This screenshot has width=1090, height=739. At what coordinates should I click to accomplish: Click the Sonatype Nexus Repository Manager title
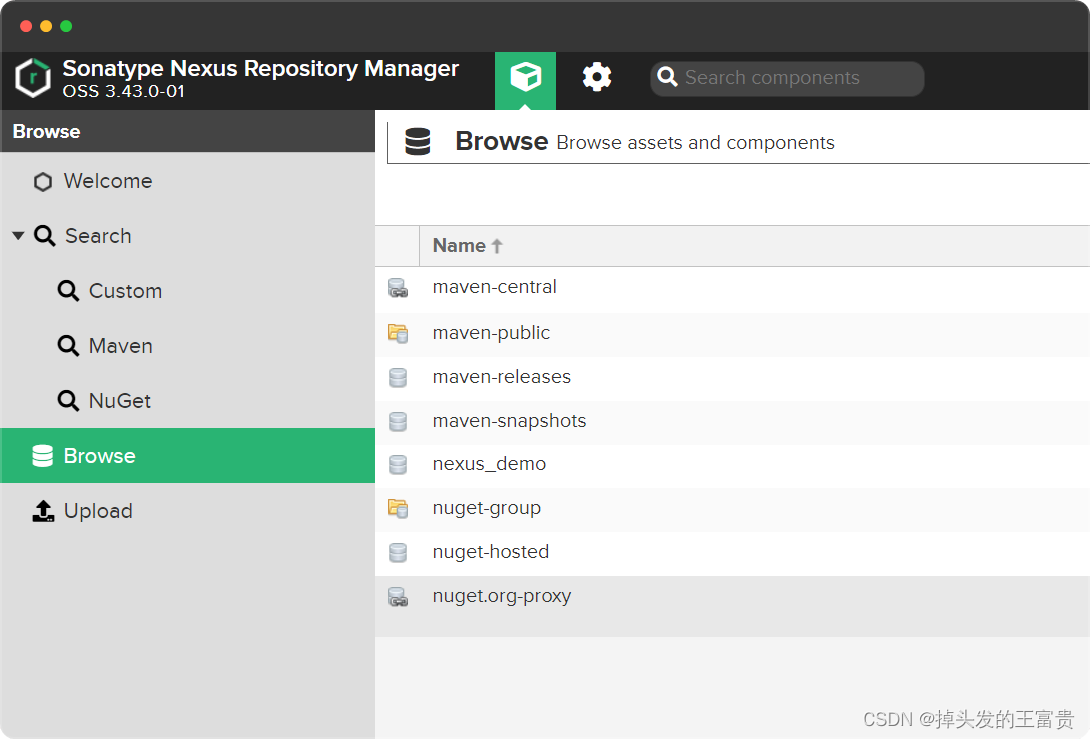pyautogui.click(x=261, y=68)
